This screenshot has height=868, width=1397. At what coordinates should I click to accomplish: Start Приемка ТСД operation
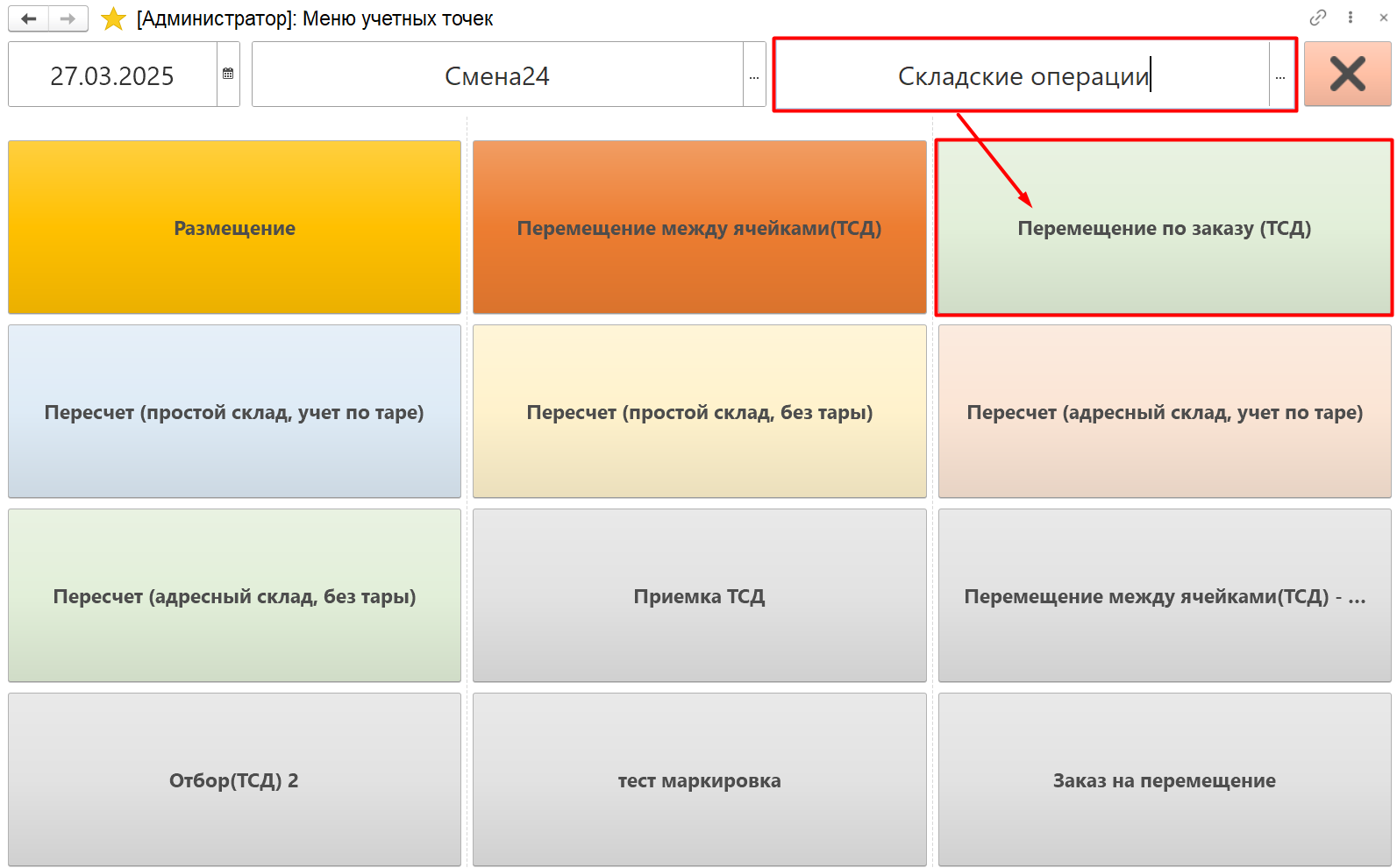[x=699, y=596]
